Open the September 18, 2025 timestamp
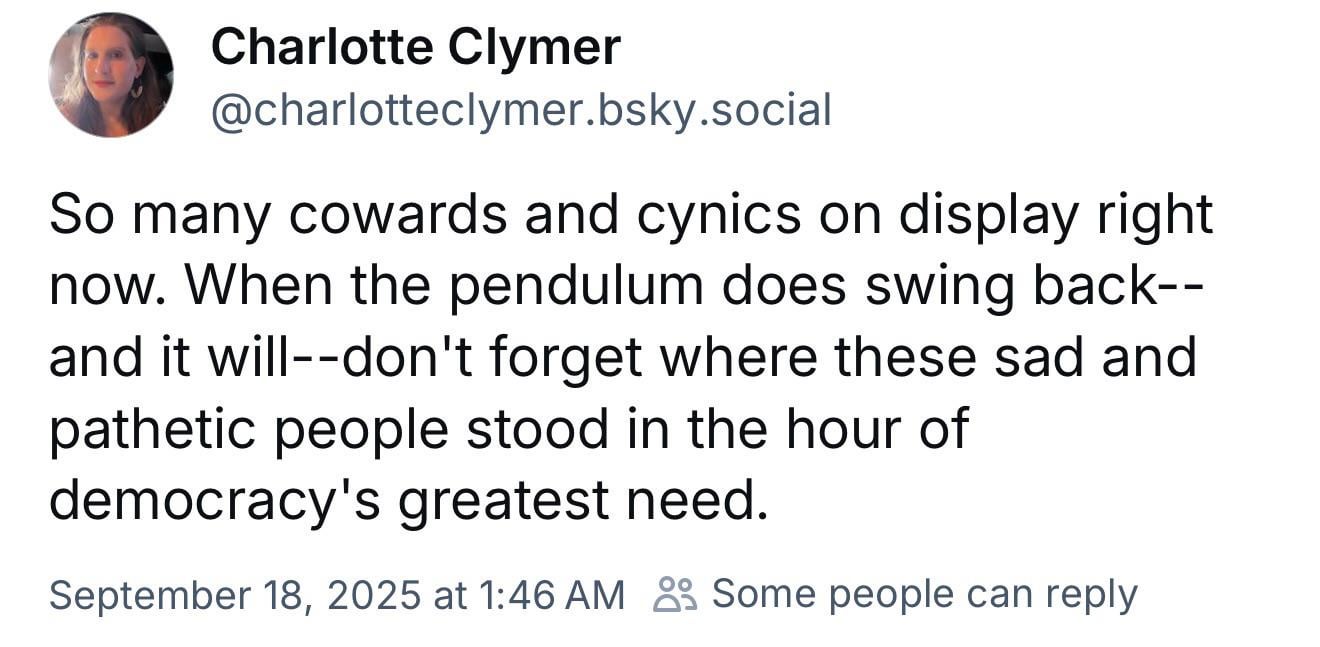The image size is (1320, 647). tap(336, 595)
